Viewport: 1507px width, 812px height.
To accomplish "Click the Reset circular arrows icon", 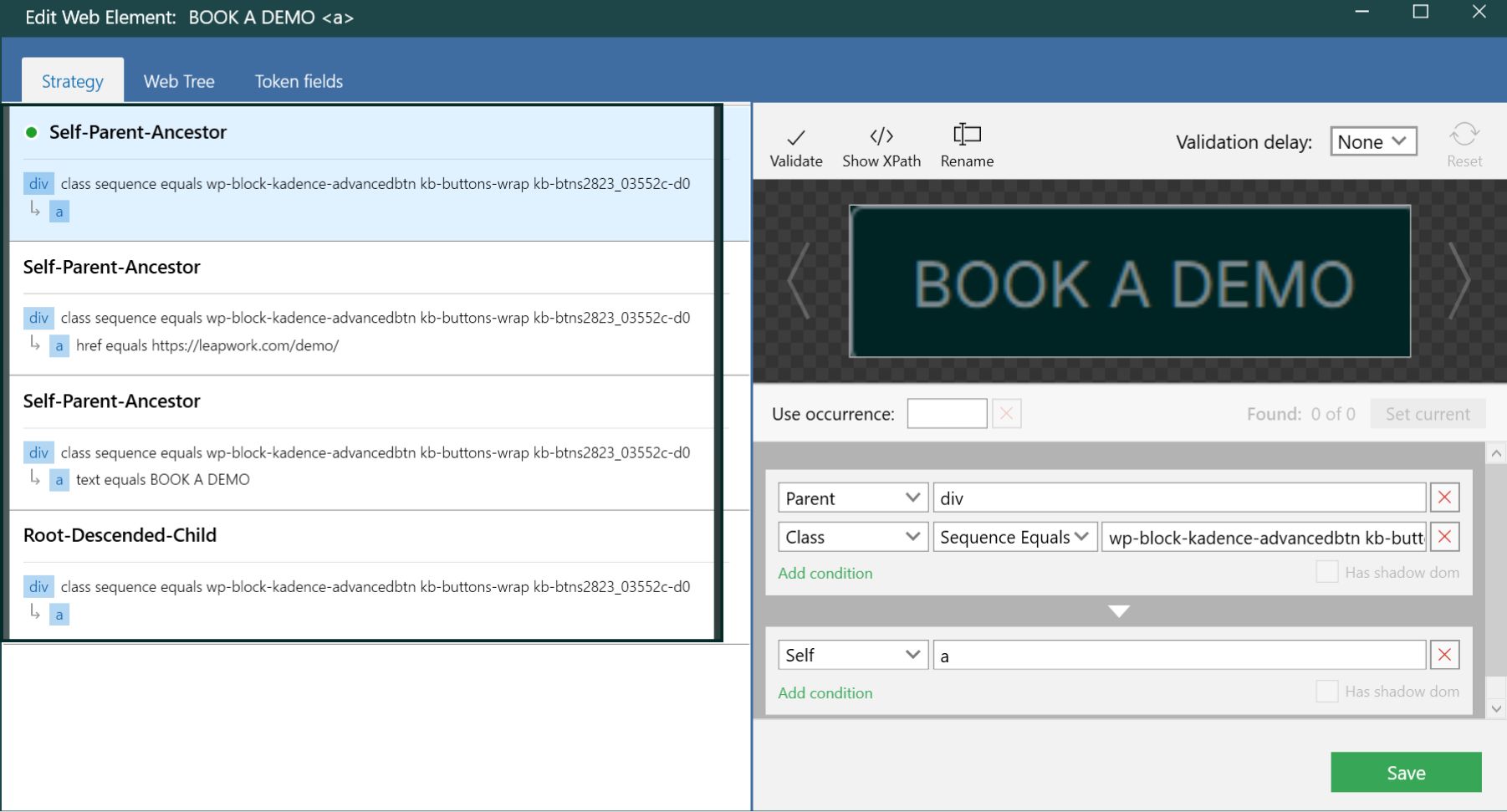I will pyautogui.click(x=1464, y=134).
